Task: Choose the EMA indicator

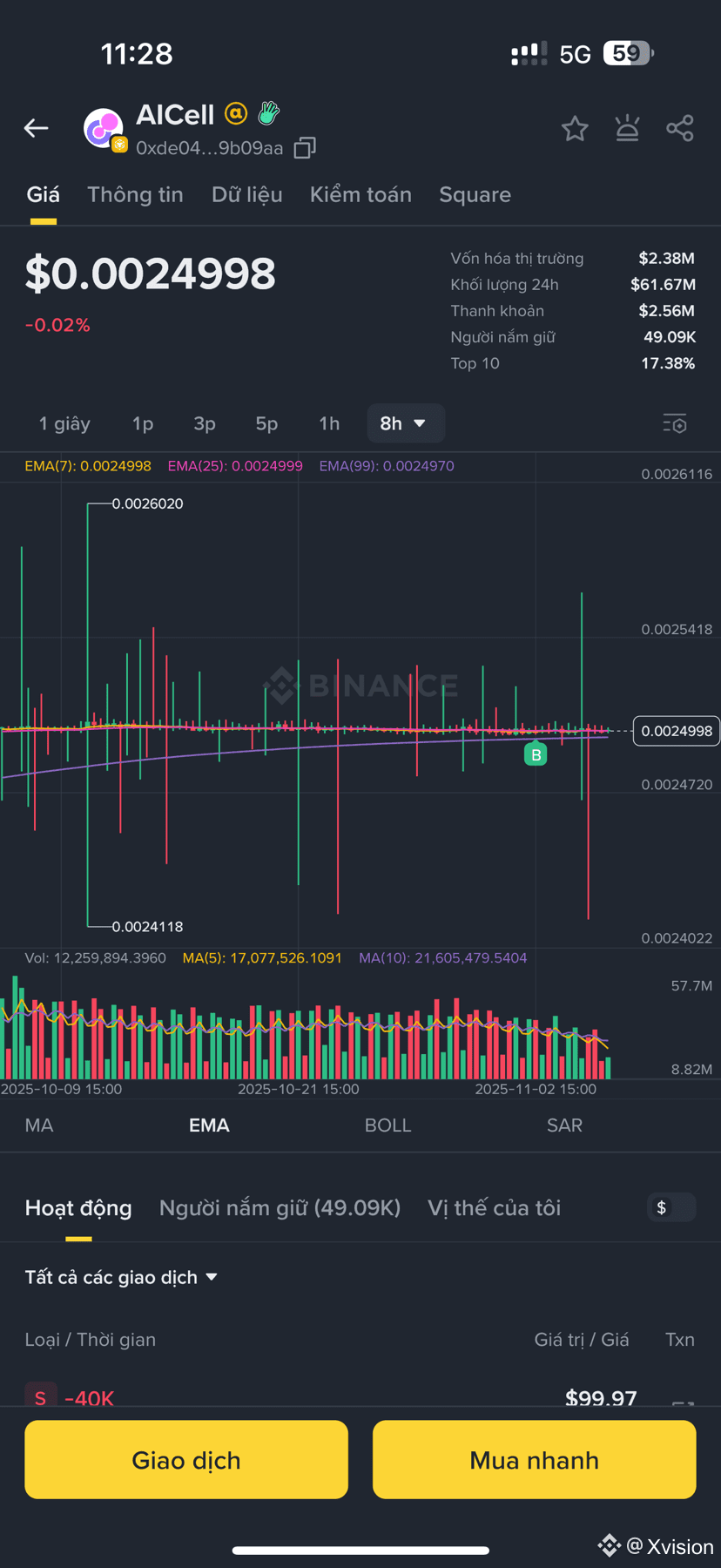Action: point(209,1125)
